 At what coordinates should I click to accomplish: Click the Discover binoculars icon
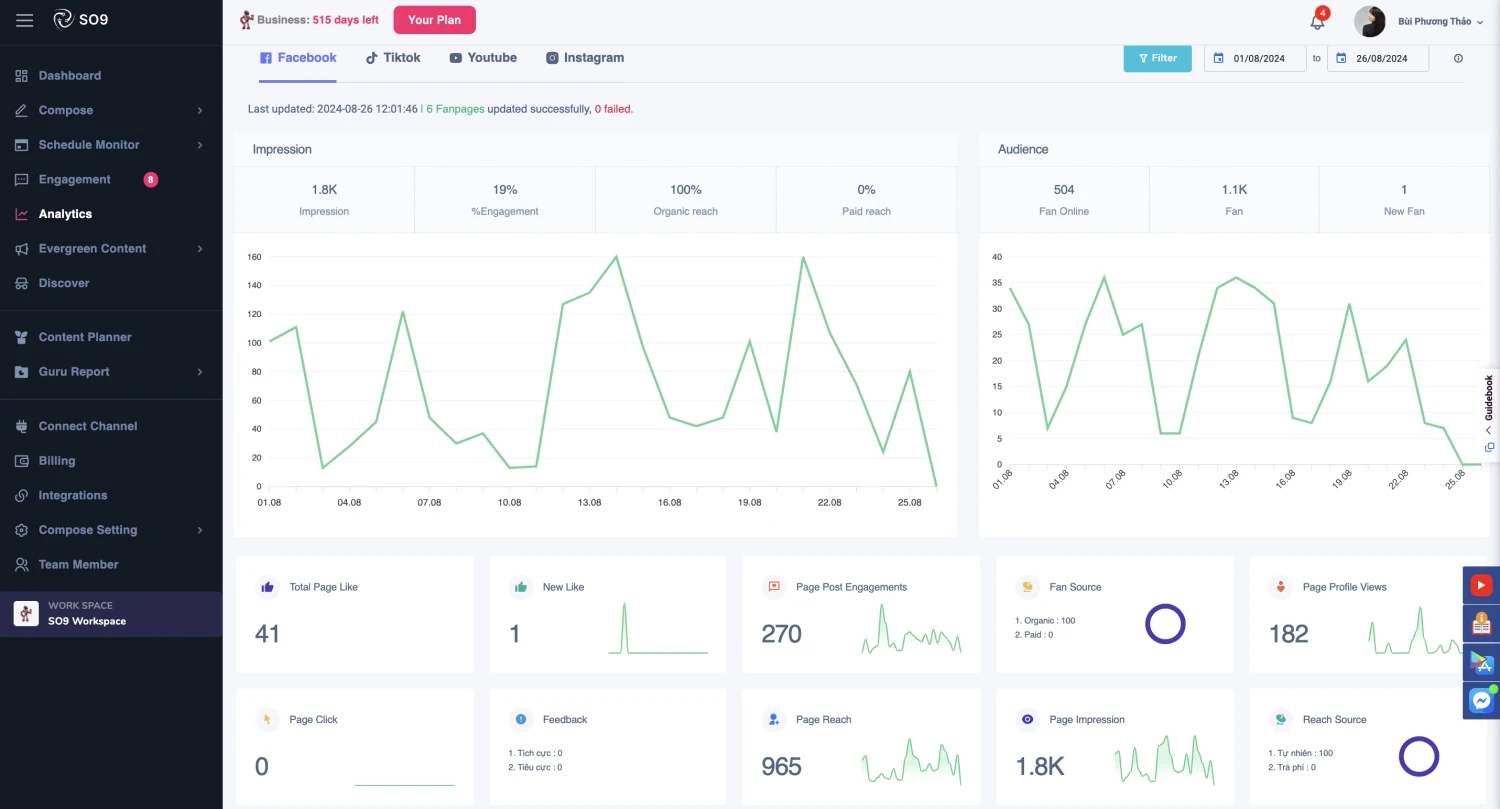tap(21, 283)
